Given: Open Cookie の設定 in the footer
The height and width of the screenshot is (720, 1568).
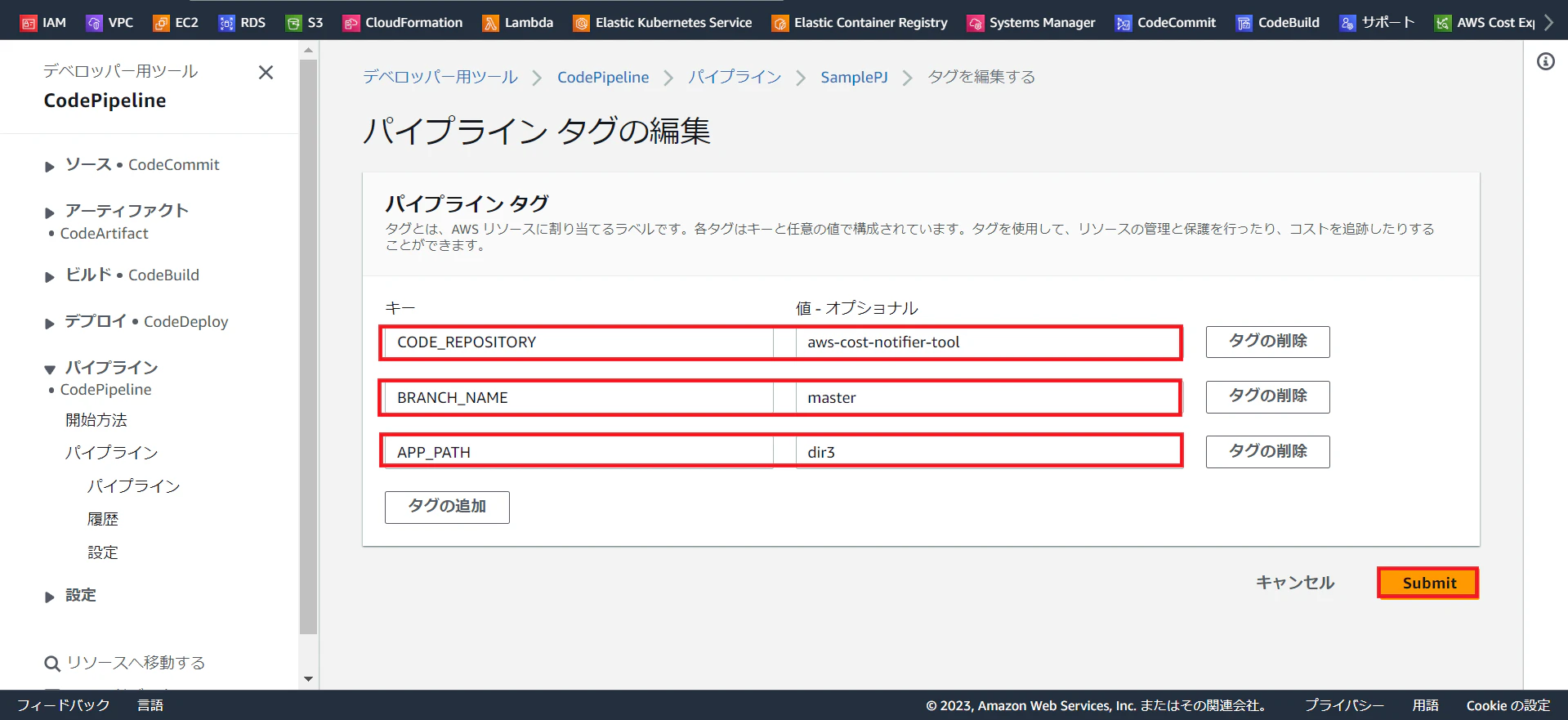Looking at the screenshot, I should point(1508,705).
